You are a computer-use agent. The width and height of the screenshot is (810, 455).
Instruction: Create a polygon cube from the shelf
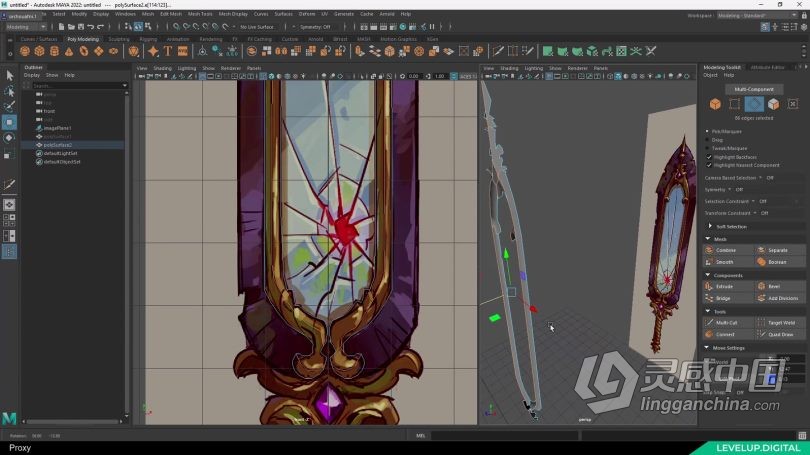pos(39,51)
